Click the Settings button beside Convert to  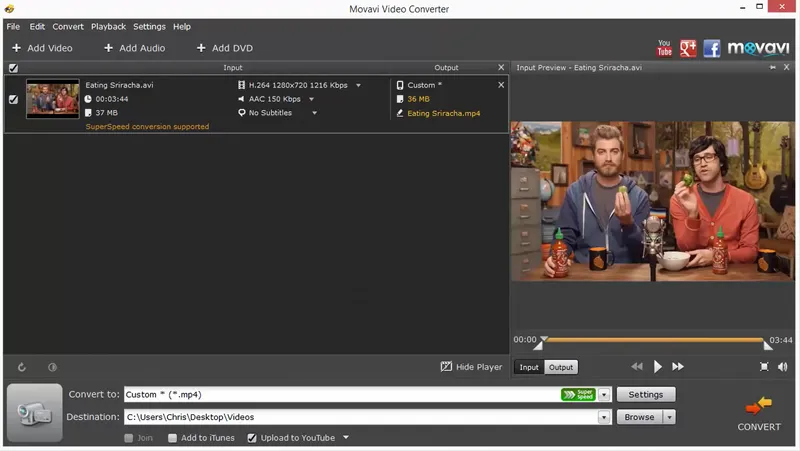tap(645, 394)
